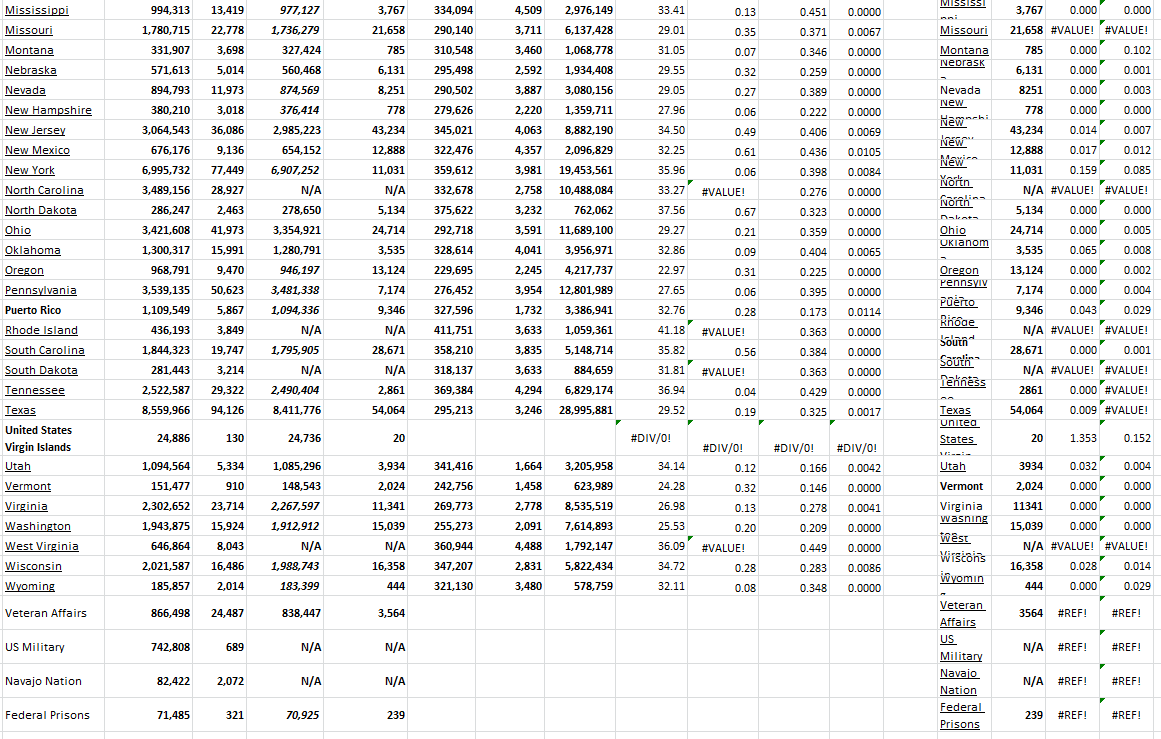Click the Wyoming link in left column
The width and height of the screenshot is (1161, 739).
pos(30,586)
